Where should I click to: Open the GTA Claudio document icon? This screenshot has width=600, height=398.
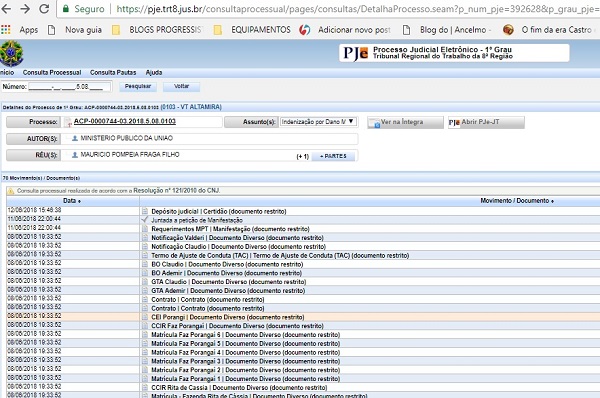click(x=145, y=282)
